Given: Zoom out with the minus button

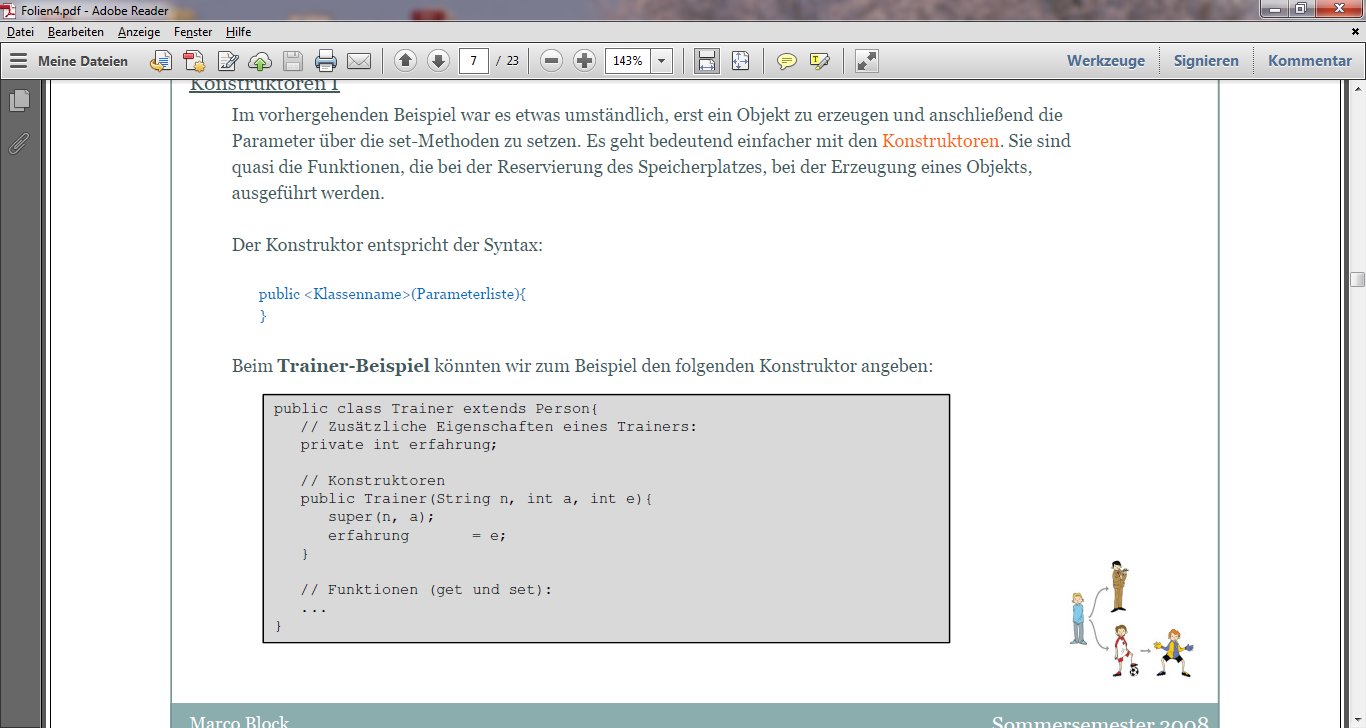Looking at the screenshot, I should pos(552,61).
